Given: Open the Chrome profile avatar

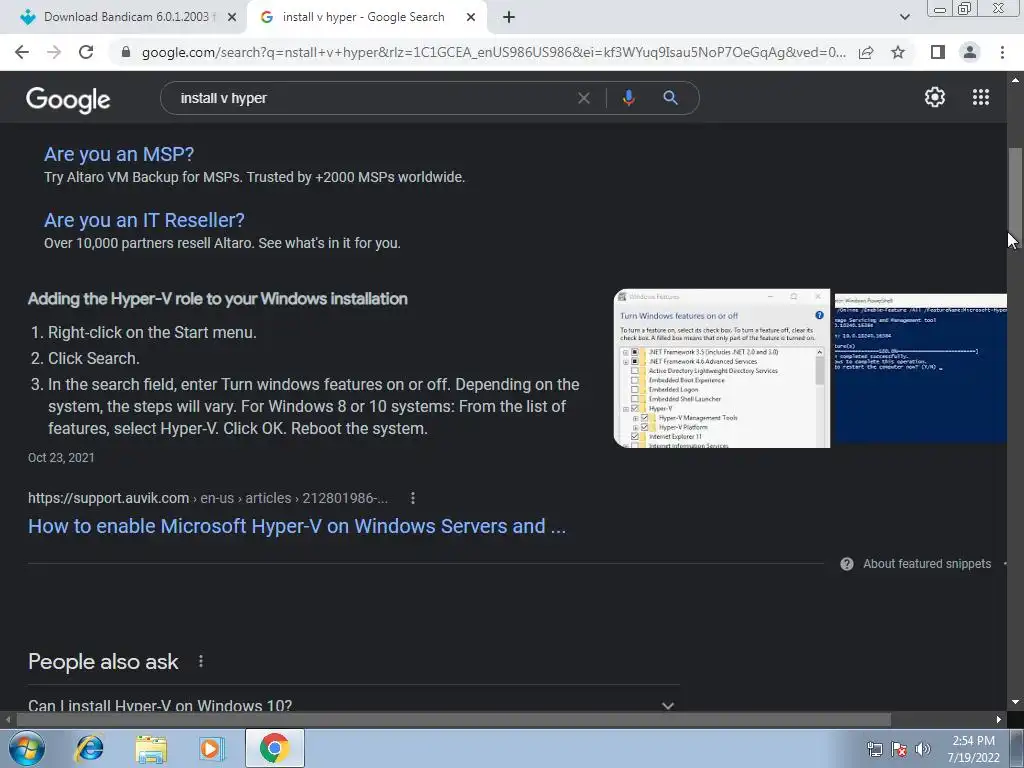Looking at the screenshot, I should pyautogui.click(x=970, y=52).
